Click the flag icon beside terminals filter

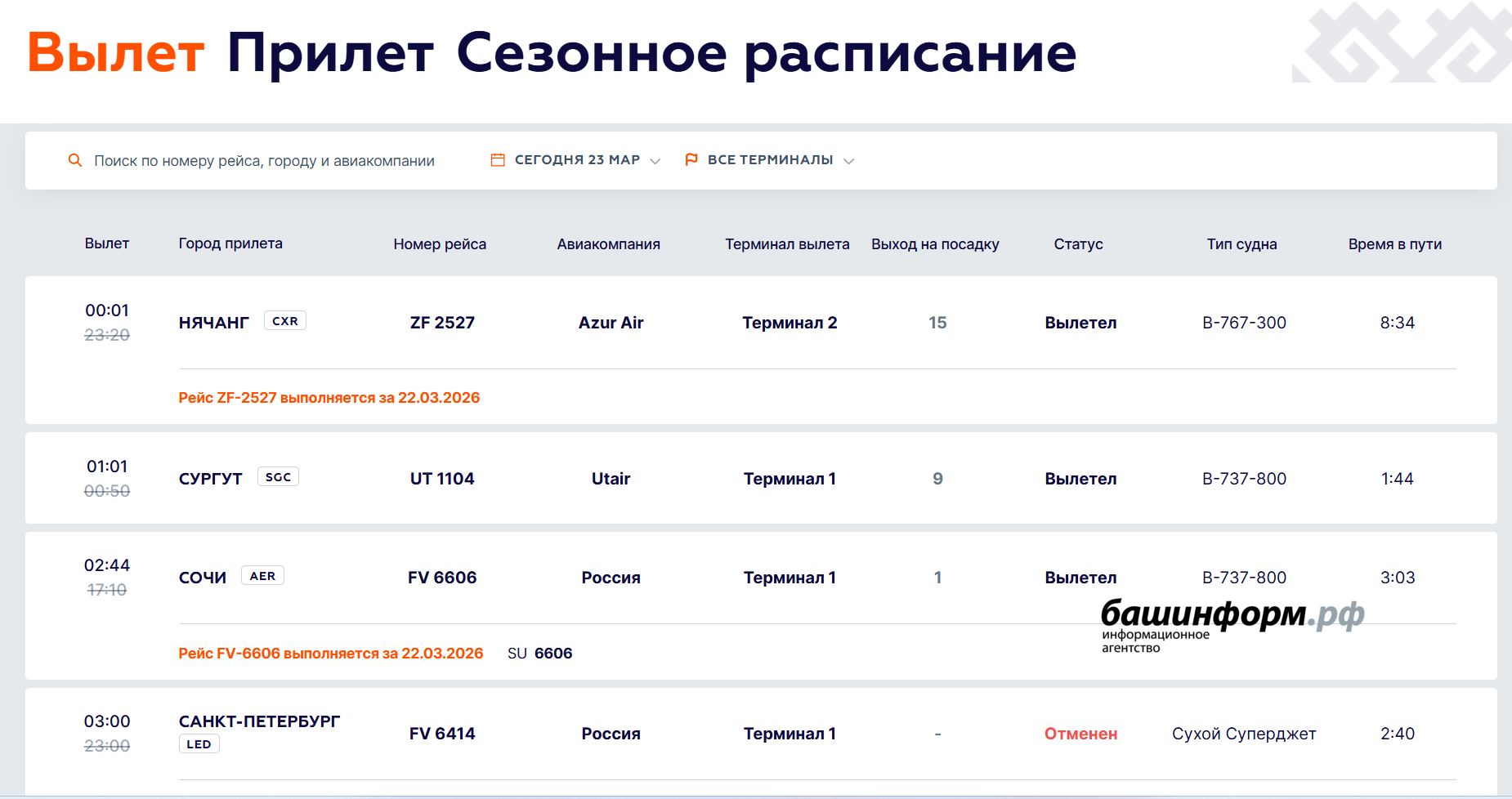691,160
